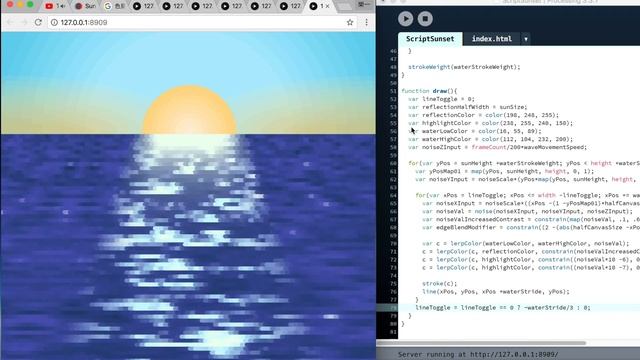Click line number 64 in gutter
Screen dimensions: 640x360
click(x=393, y=196)
